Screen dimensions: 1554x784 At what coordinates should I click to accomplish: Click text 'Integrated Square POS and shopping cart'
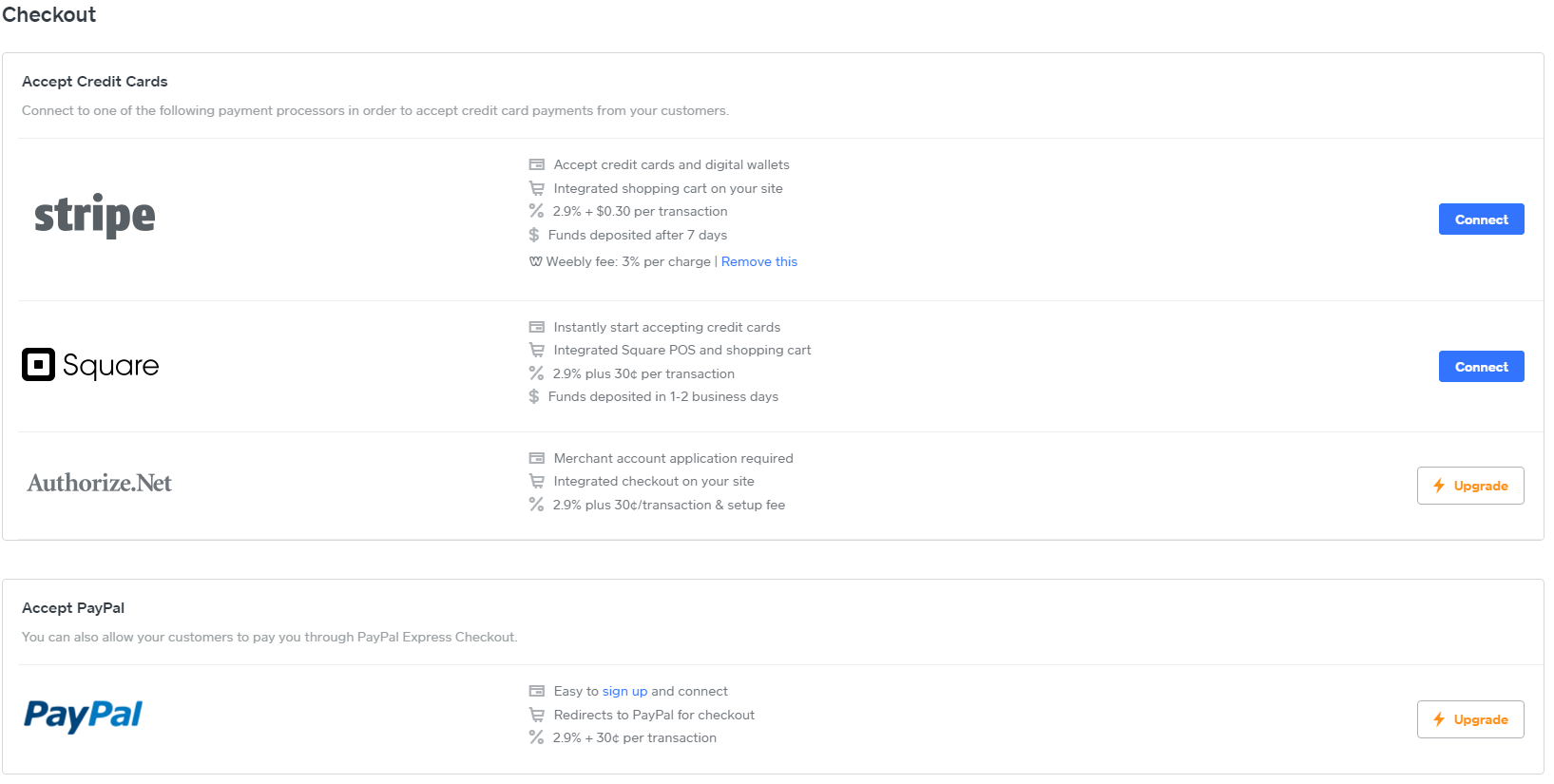tap(682, 350)
